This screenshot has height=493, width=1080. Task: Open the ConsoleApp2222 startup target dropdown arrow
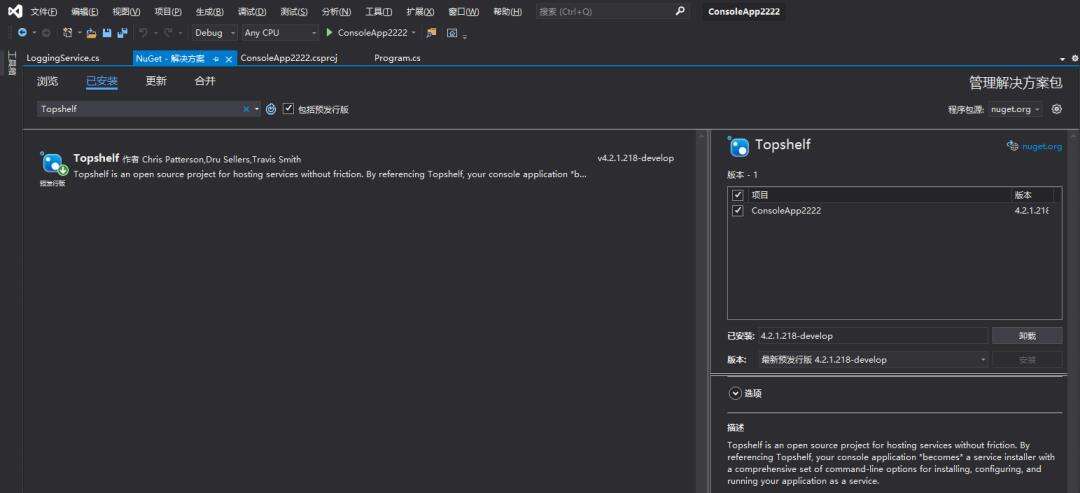(413, 32)
